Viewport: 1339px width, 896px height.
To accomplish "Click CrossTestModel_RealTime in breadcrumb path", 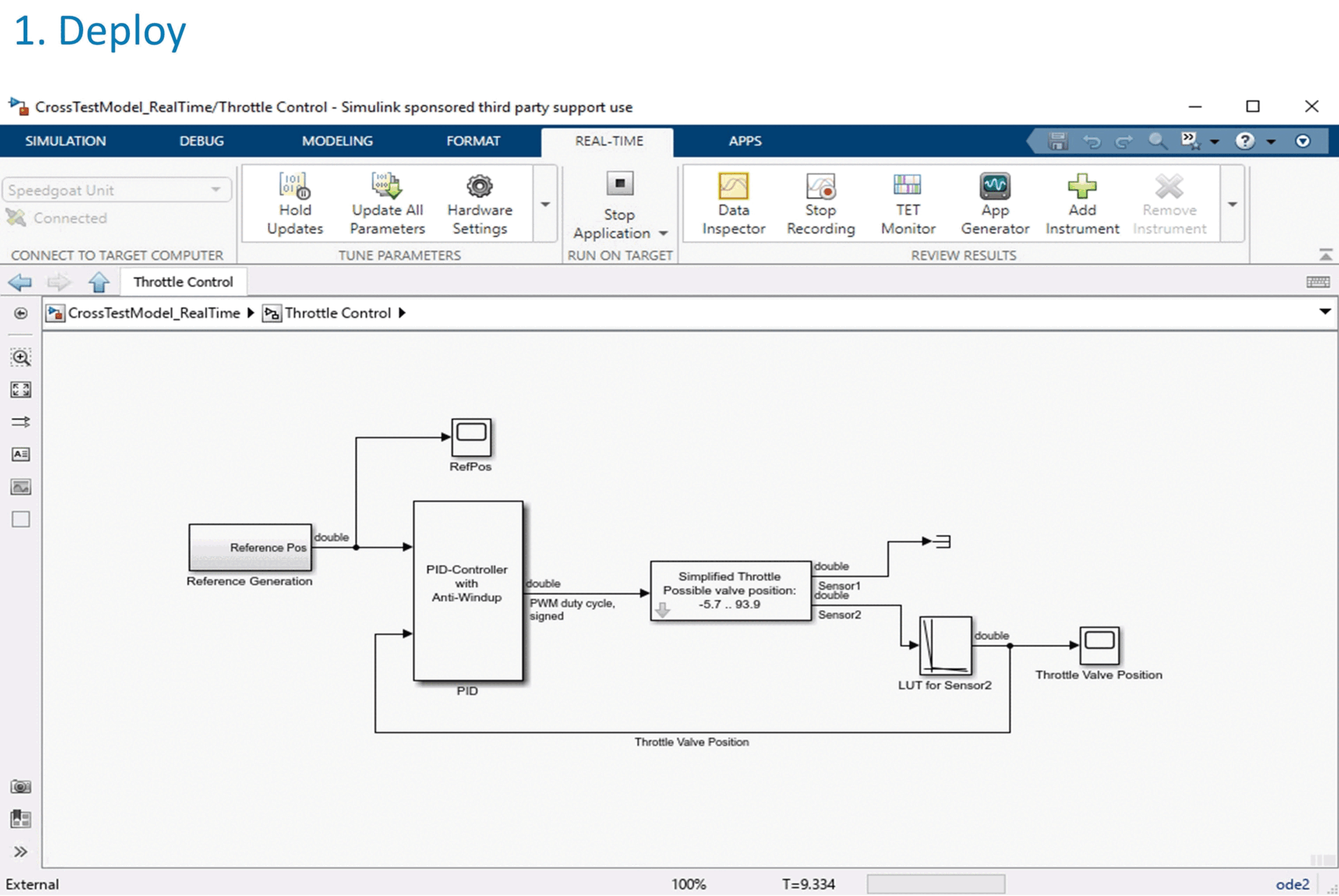I will [x=153, y=313].
